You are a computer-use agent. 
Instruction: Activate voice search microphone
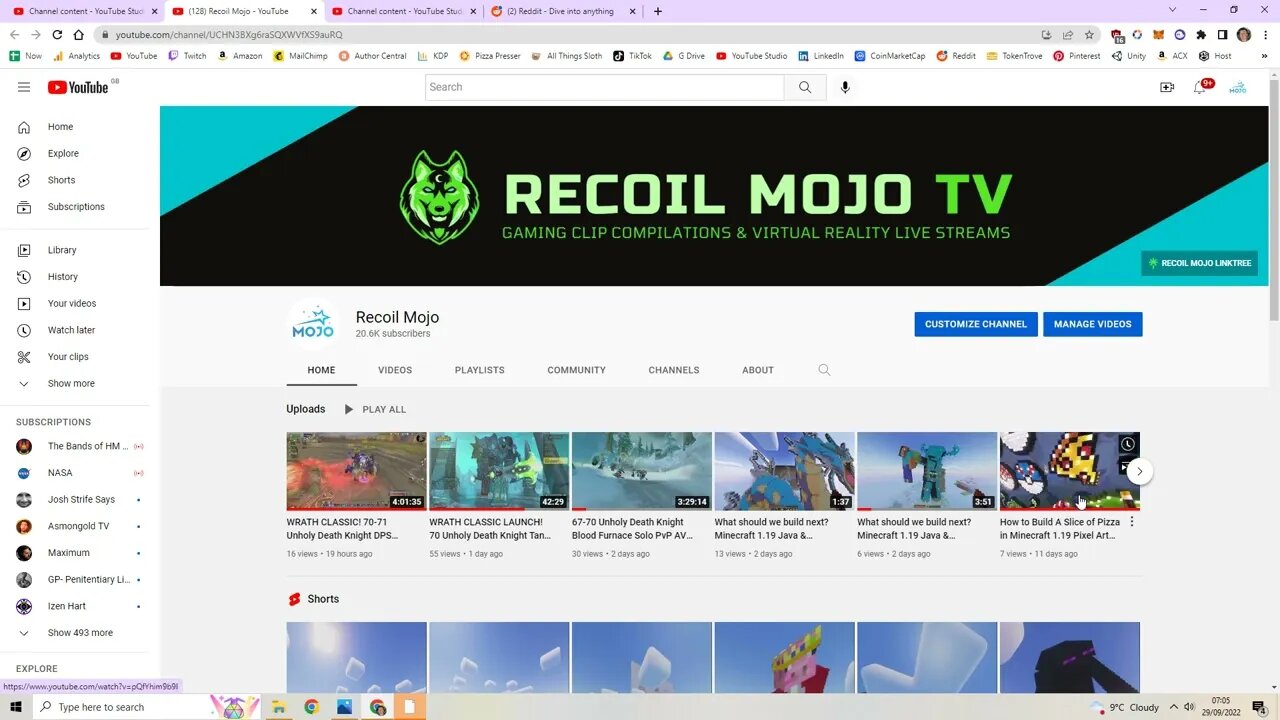coord(845,87)
